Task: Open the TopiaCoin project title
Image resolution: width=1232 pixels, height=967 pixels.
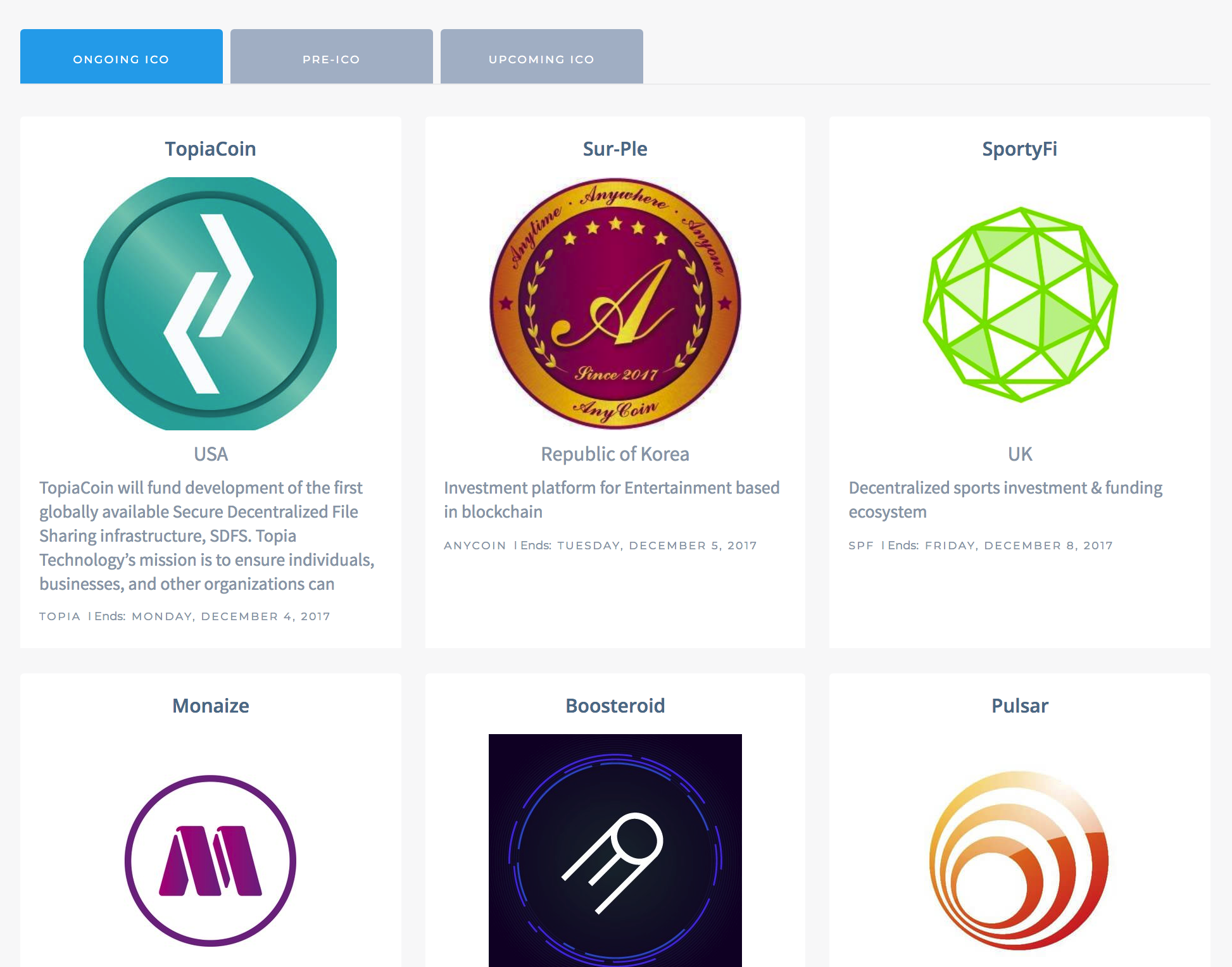Action: point(211,149)
